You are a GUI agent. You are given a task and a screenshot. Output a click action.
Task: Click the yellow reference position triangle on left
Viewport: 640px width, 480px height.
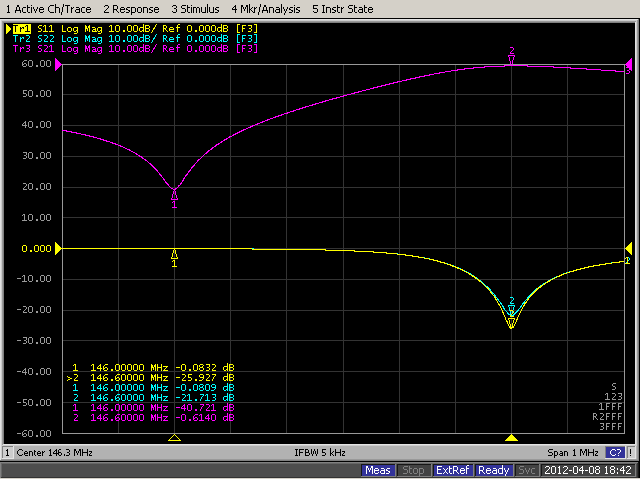(x=58, y=248)
